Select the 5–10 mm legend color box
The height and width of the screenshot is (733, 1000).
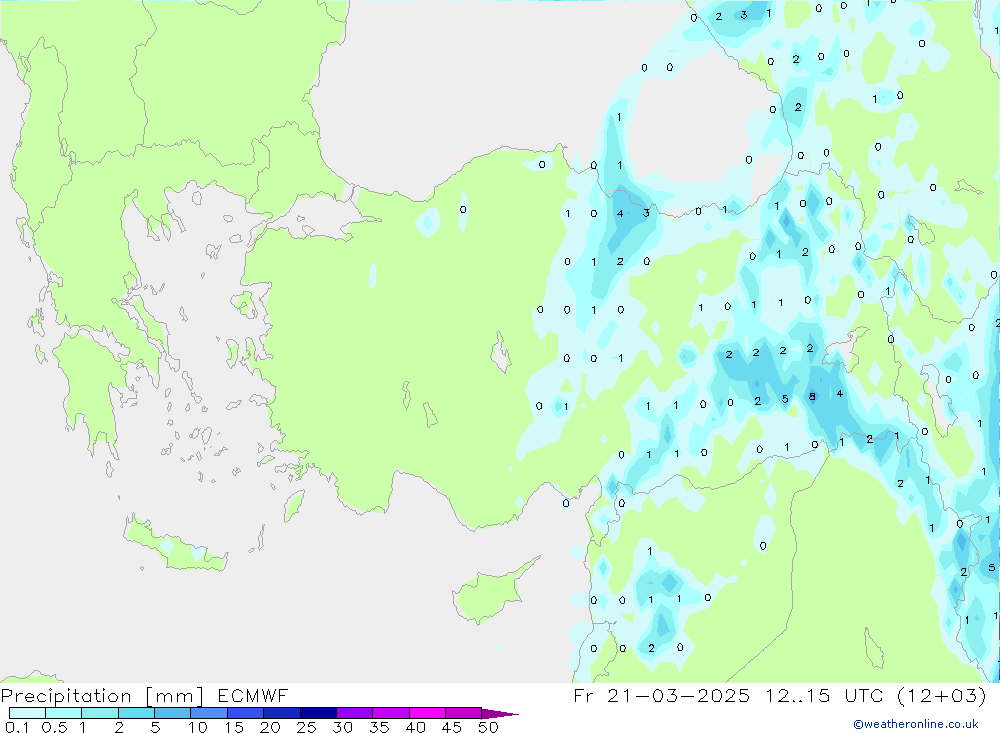(173, 713)
